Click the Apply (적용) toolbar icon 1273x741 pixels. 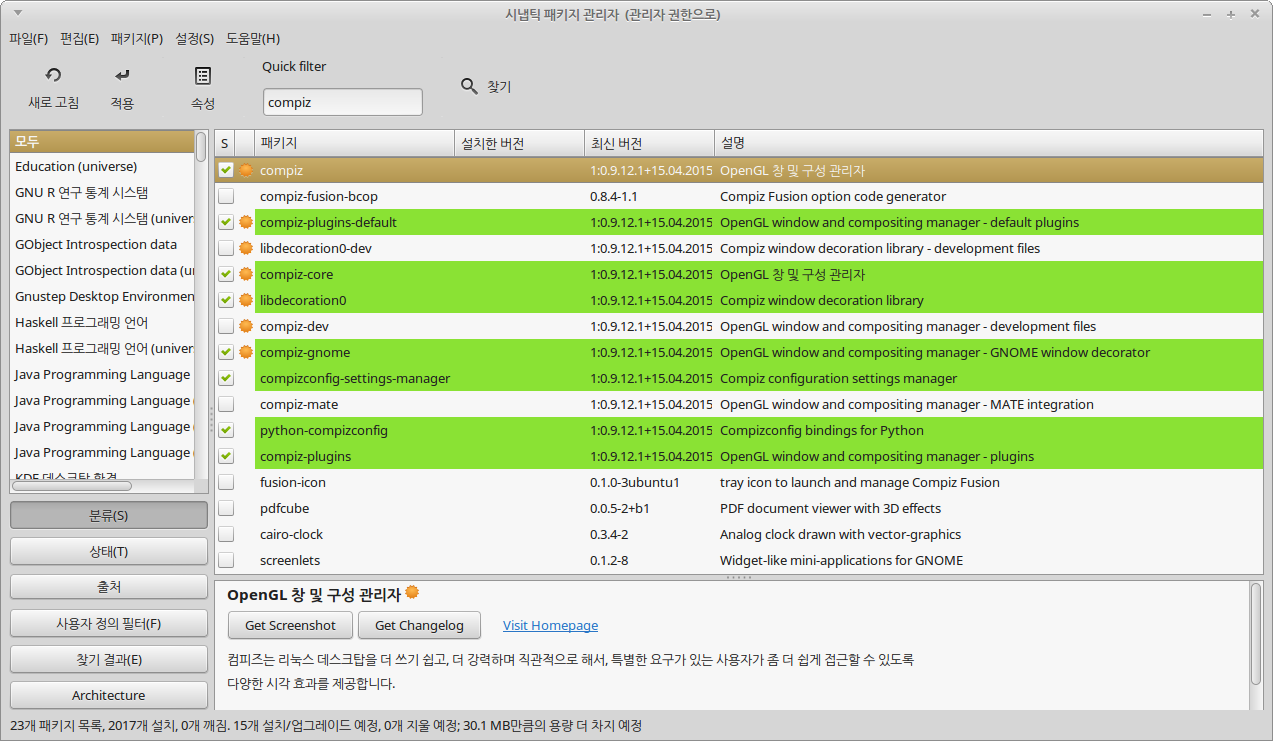(x=122, y=75)
